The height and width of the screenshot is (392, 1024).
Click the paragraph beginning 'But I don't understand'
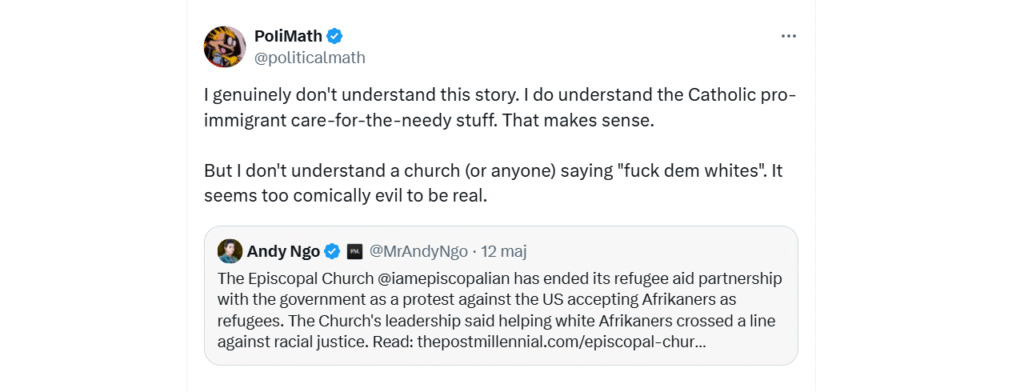click(x=493, y=183)
